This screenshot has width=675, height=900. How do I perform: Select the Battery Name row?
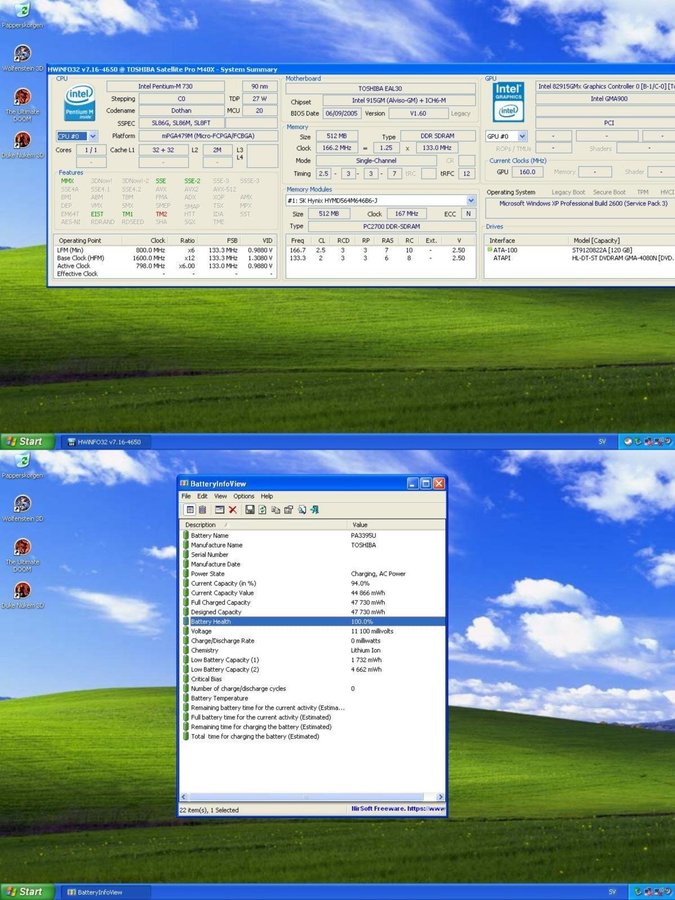click(x=313, y=536)
